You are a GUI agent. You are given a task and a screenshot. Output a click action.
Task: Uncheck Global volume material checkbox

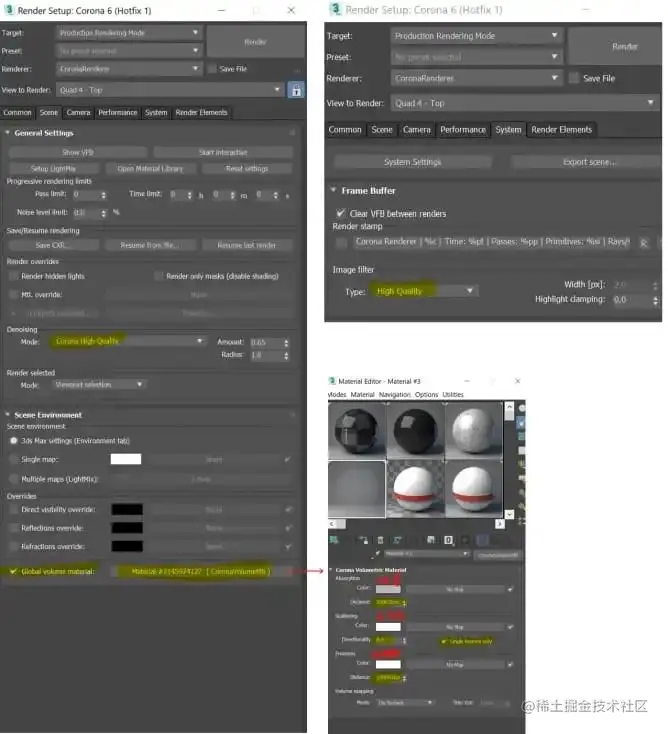(14, 571)
